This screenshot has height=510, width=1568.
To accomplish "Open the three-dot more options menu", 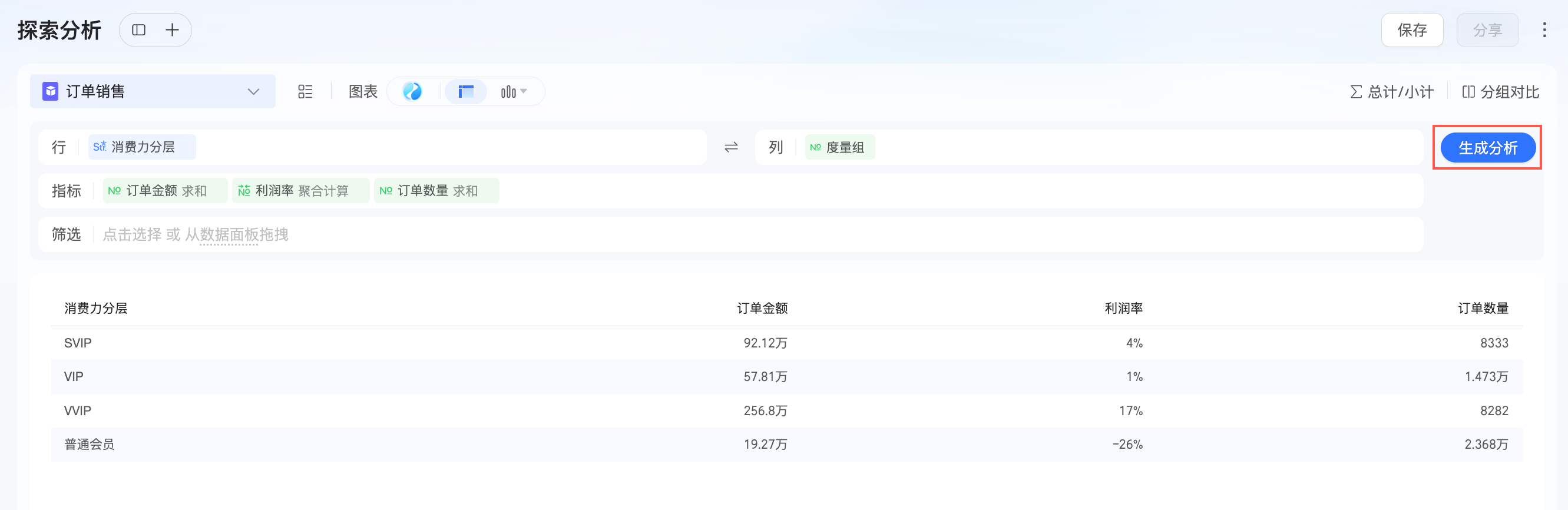I will 1544,30.
